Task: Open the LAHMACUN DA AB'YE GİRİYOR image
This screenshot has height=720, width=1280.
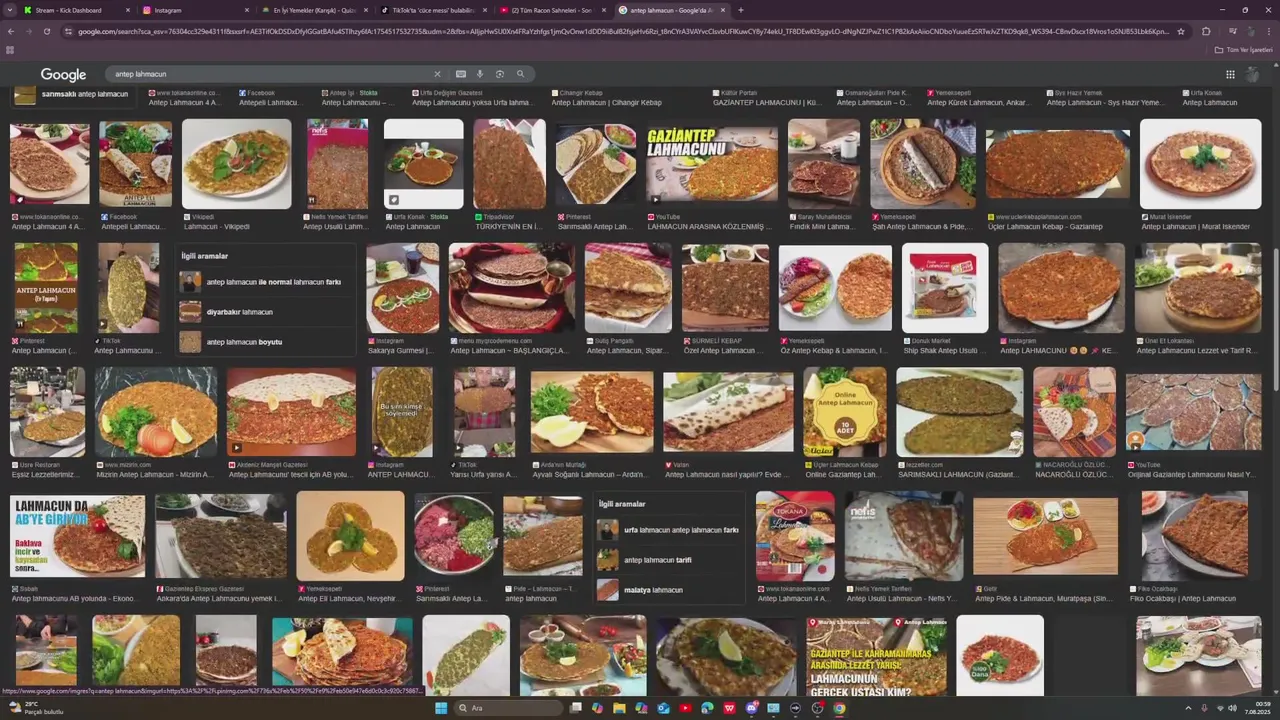Action: click(77, 536)
